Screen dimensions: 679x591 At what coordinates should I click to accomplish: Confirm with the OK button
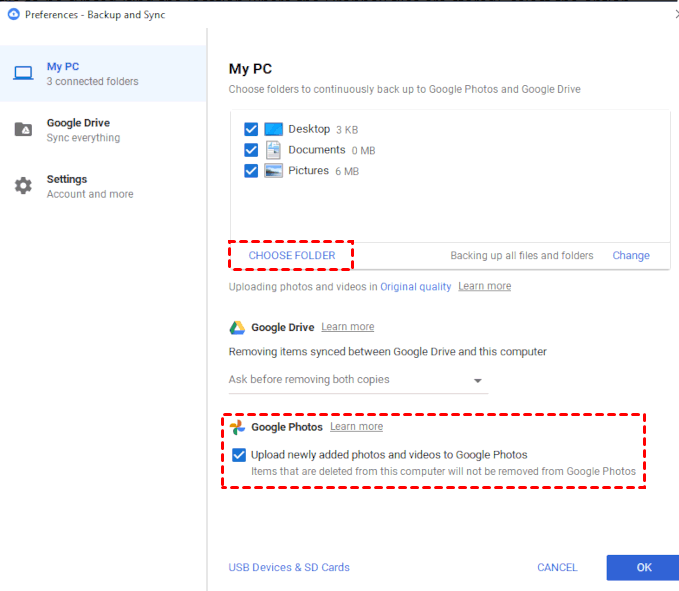click(643, 568)
